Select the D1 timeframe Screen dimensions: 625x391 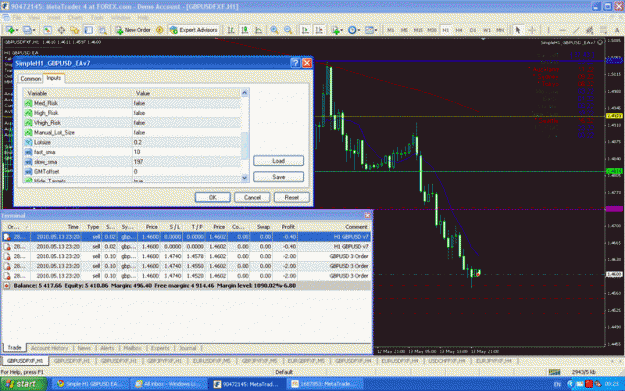(x=473, y=30)
